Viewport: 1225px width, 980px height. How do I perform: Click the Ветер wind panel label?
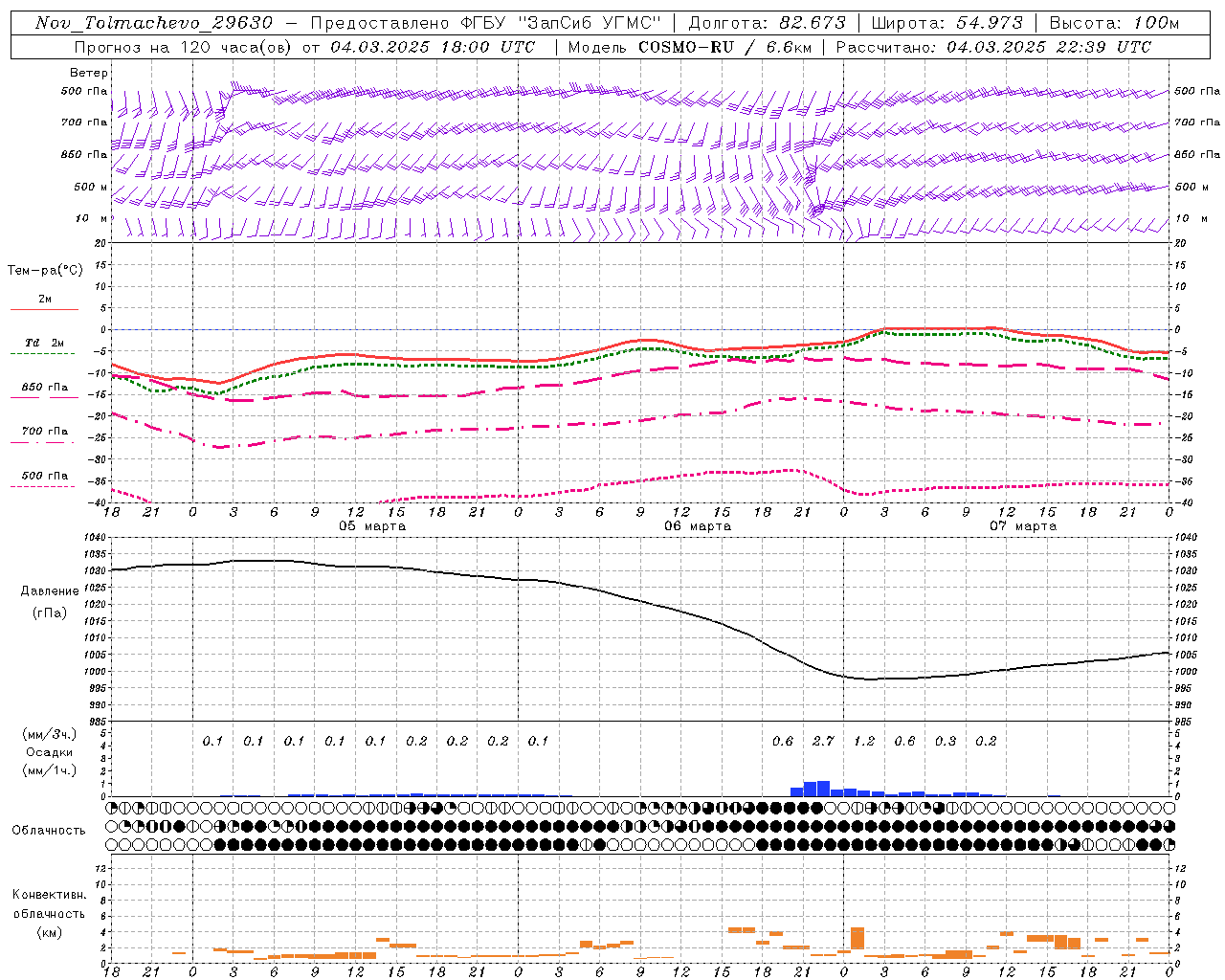click(x=89, y=73)
